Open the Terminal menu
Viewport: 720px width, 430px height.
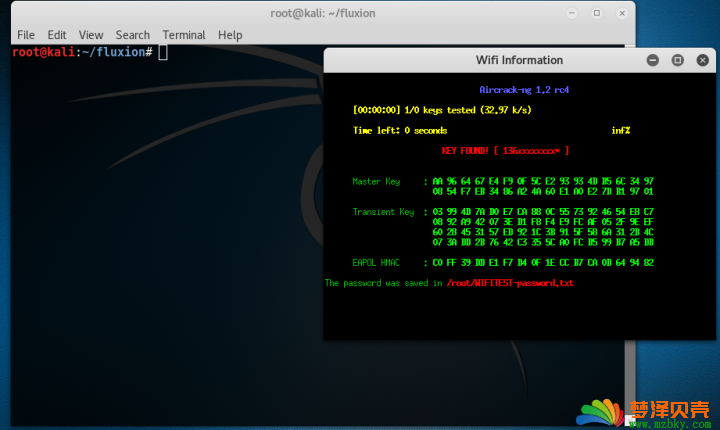184,35
